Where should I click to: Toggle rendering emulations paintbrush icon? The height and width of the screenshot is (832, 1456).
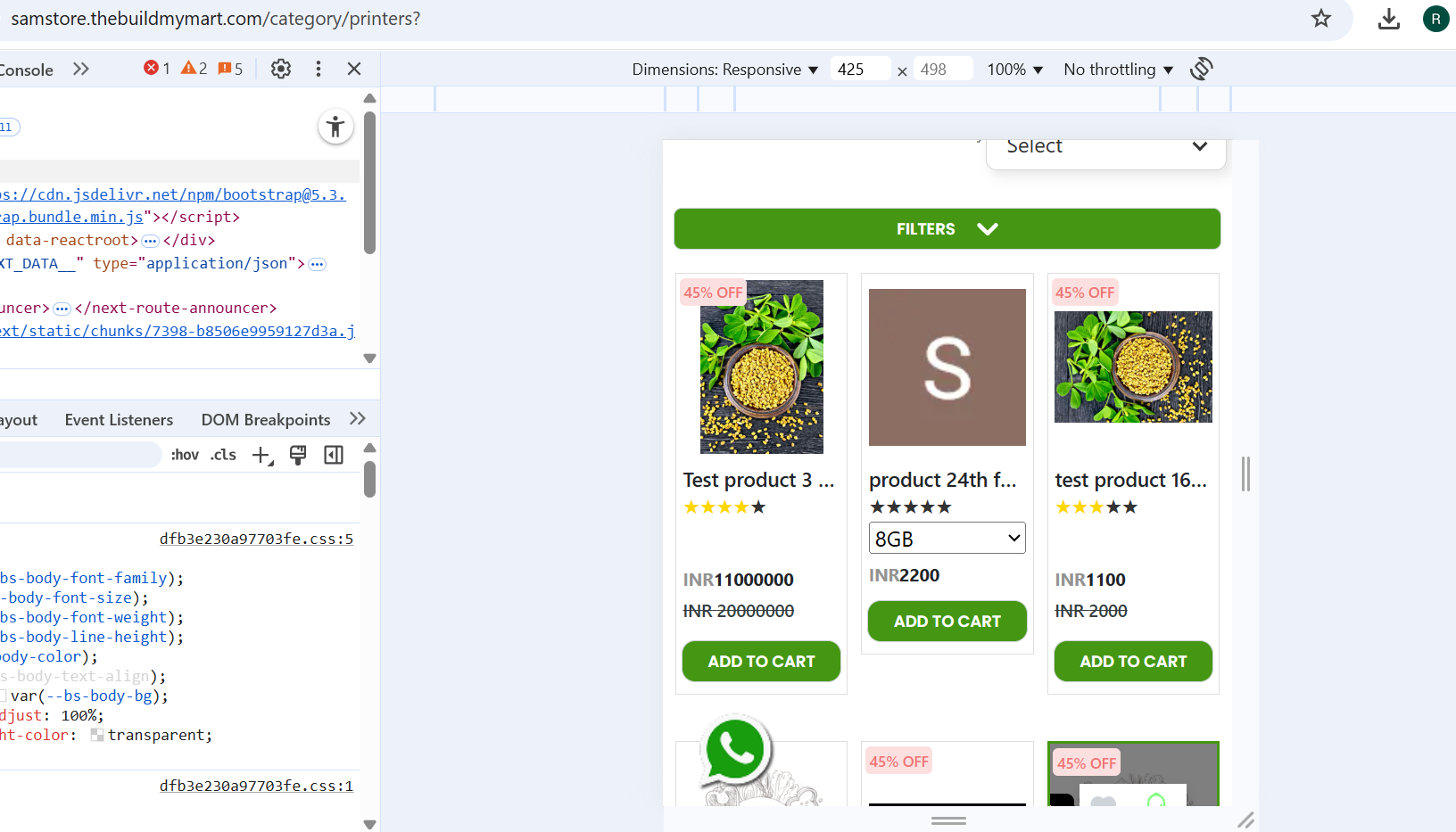(298, 456)
